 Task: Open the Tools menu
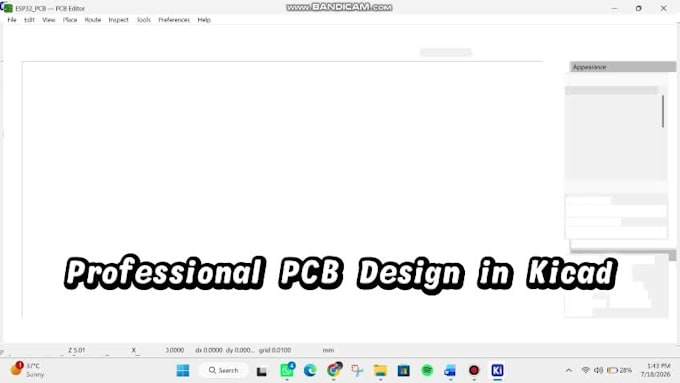point(144,20)
